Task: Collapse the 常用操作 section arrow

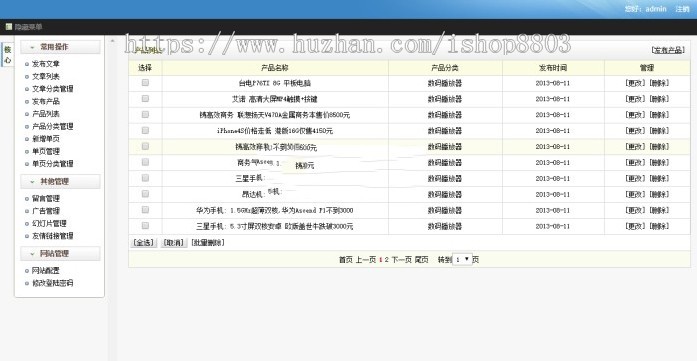Action: tap(32, 47)
